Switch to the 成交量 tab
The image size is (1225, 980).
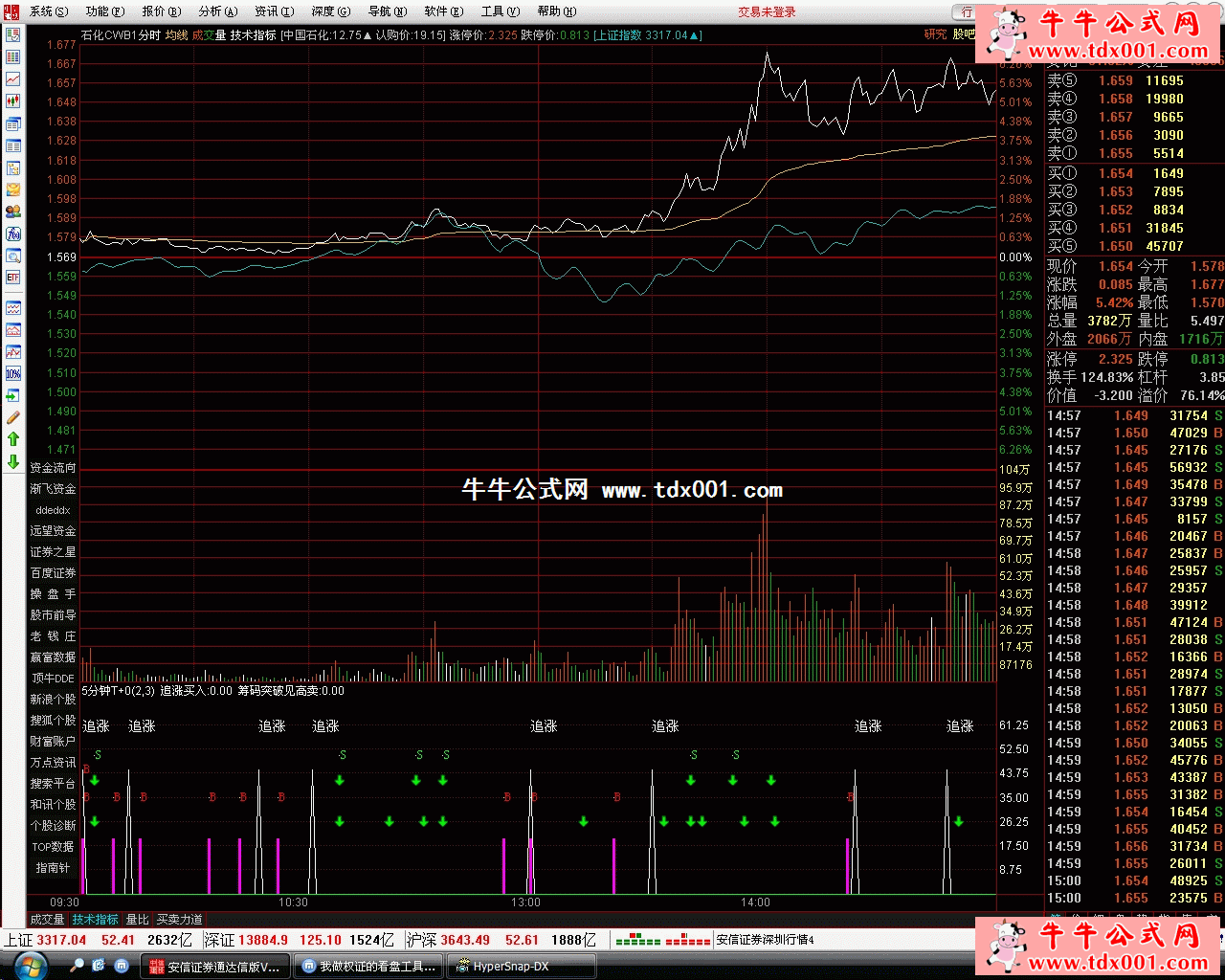pos(48,920)
